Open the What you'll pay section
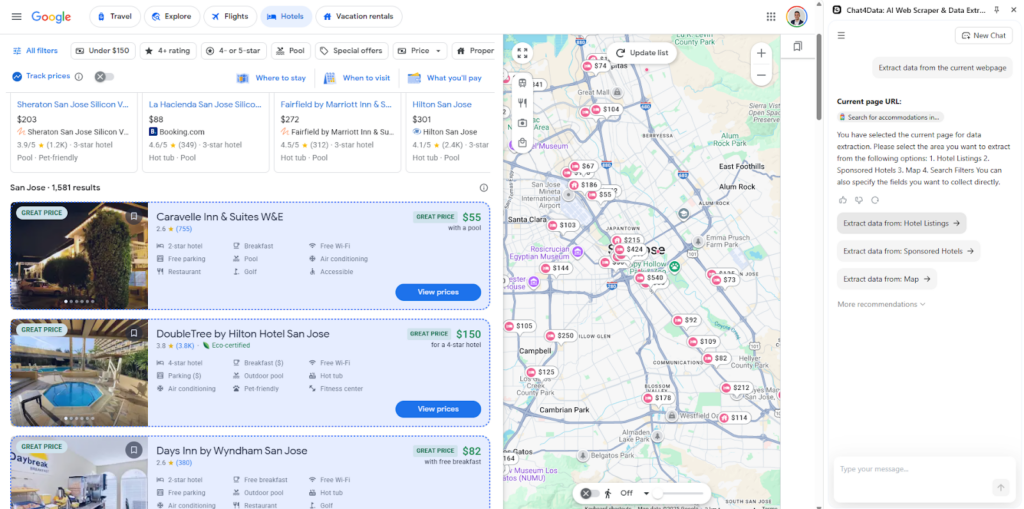 pos(445,78)
